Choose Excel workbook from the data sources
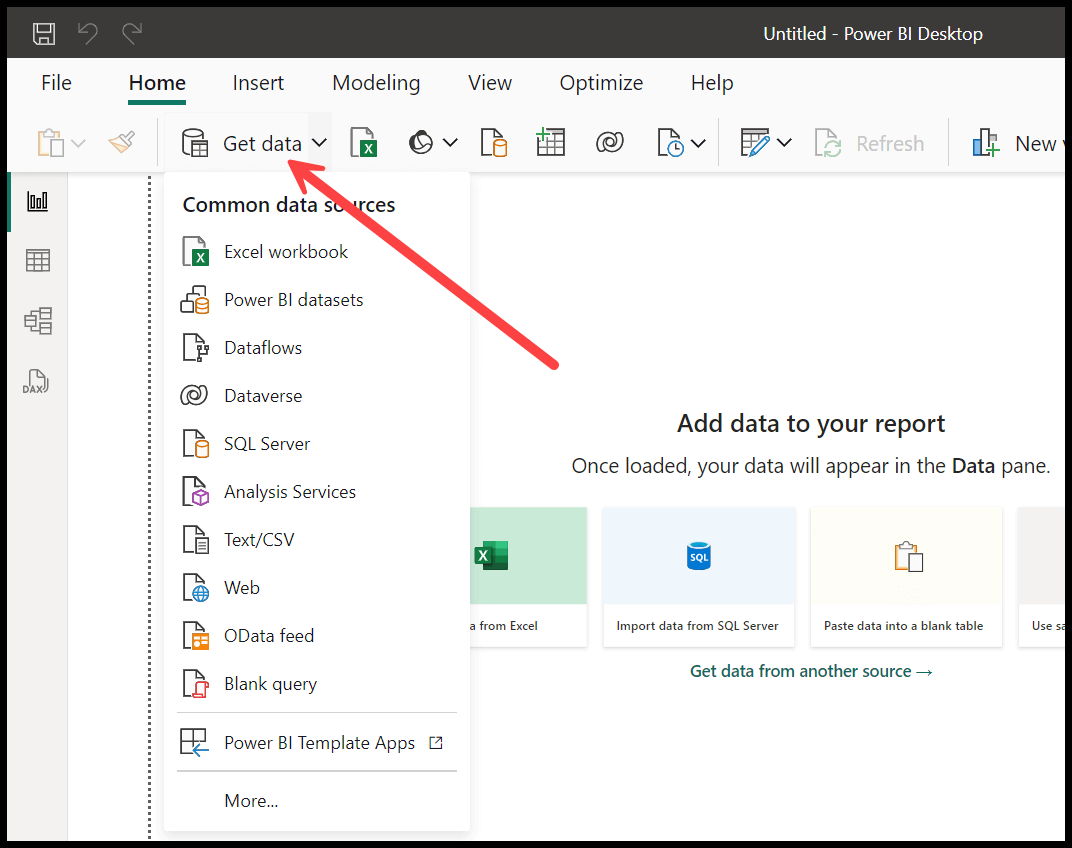This screenshot has height=848, width=1072. click(317, 252)
